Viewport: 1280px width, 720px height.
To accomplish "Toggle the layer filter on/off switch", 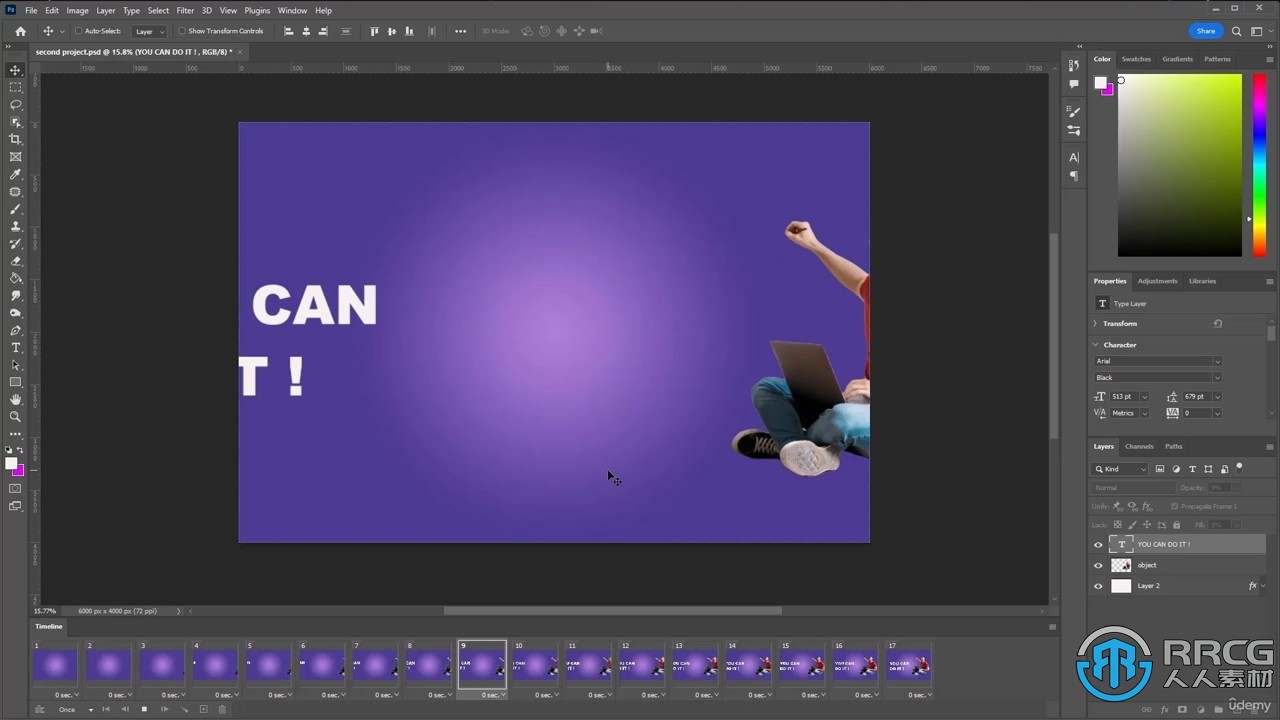I will tap(1239, 467).
